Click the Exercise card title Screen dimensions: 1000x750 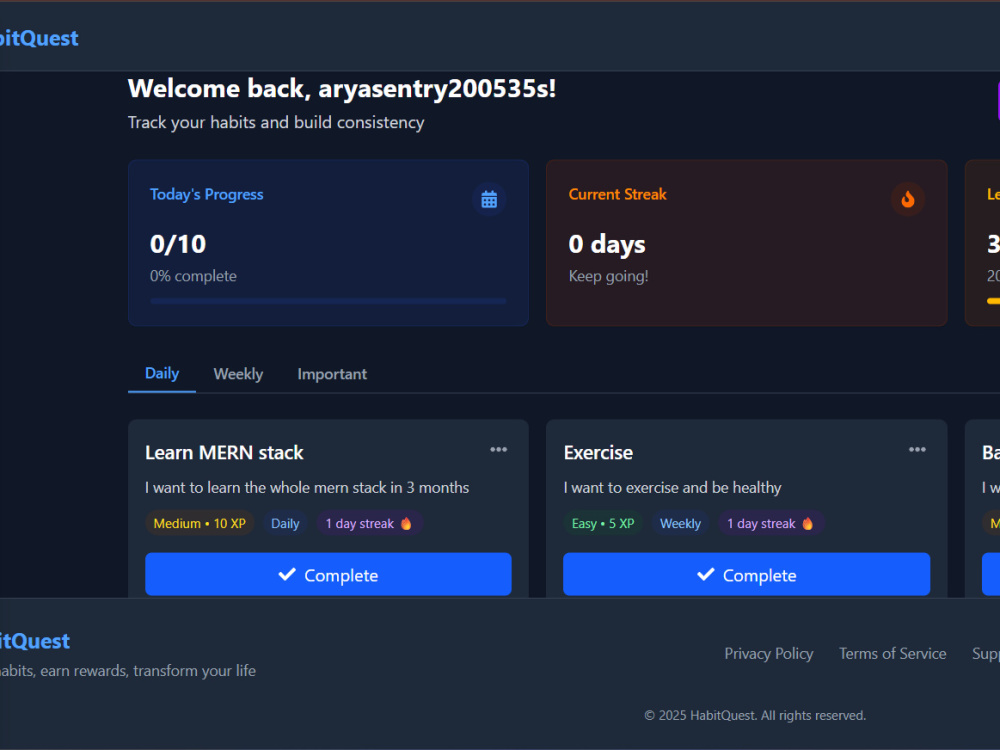tap(598, 453)
